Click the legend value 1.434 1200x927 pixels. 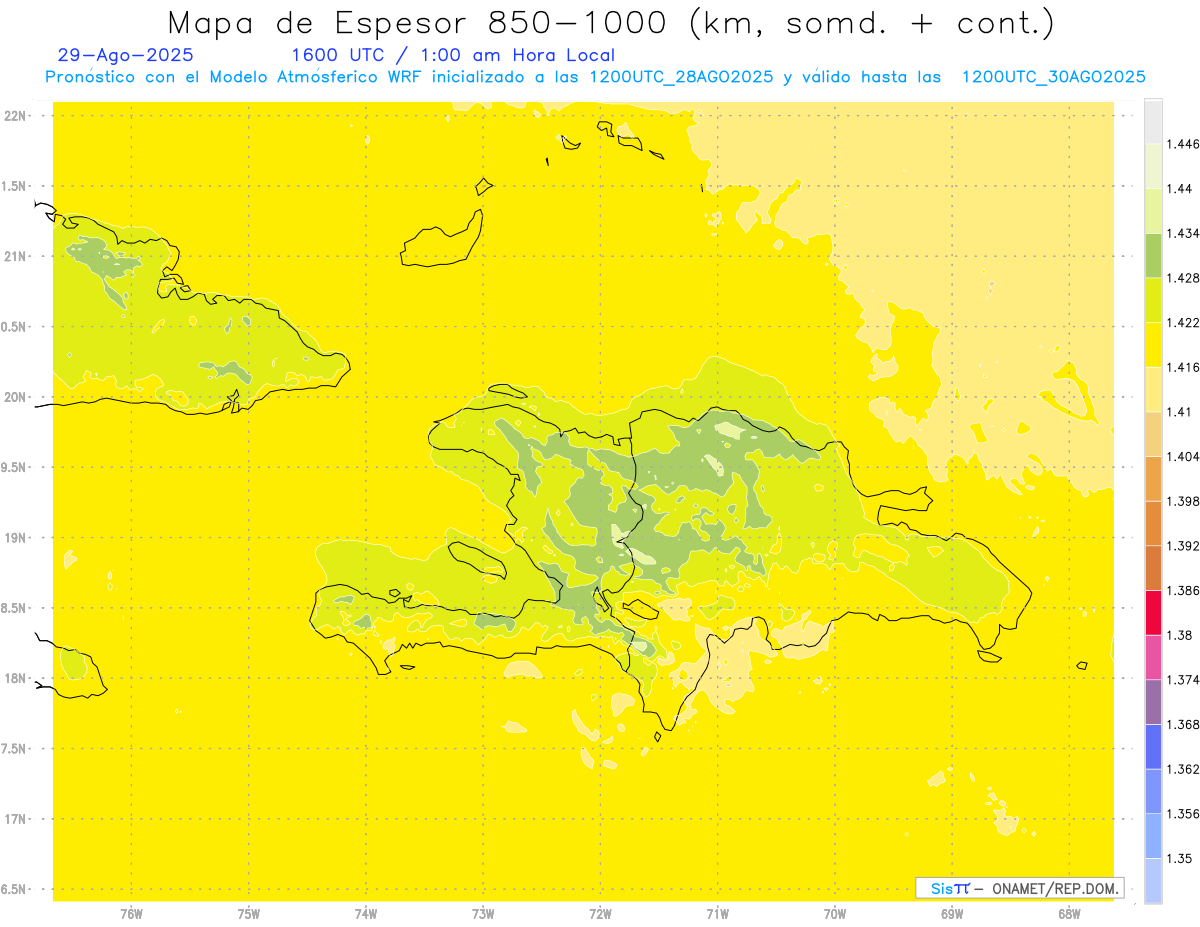click(1184, 233)
